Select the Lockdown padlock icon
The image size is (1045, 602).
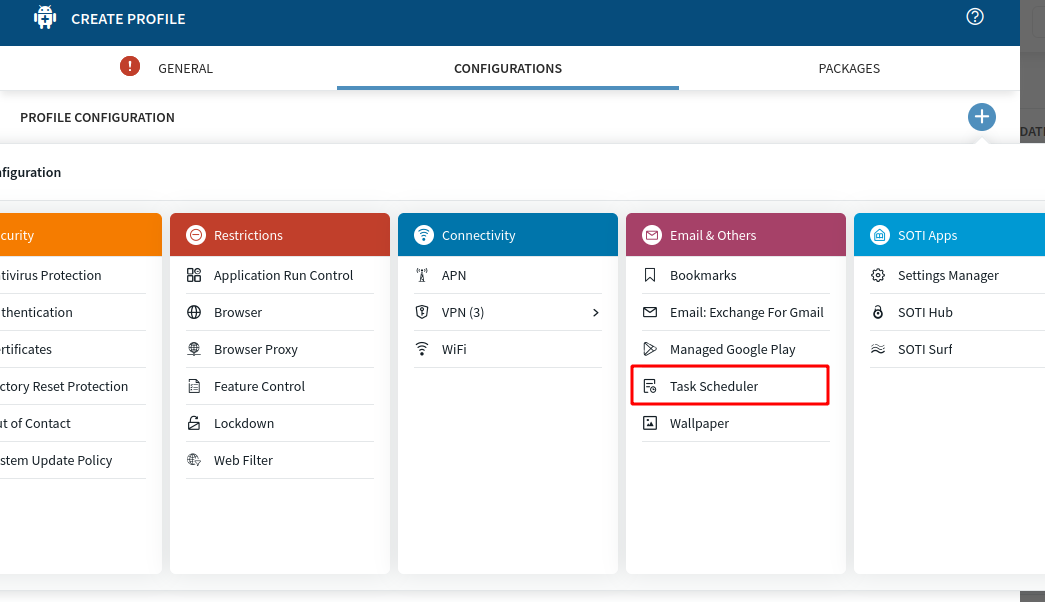194,423
